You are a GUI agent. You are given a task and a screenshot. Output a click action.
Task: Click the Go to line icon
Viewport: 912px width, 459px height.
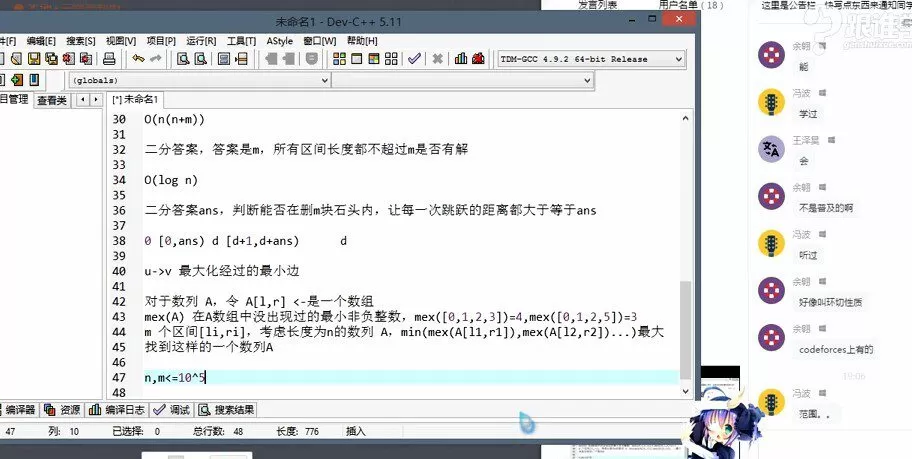[241, 59]
